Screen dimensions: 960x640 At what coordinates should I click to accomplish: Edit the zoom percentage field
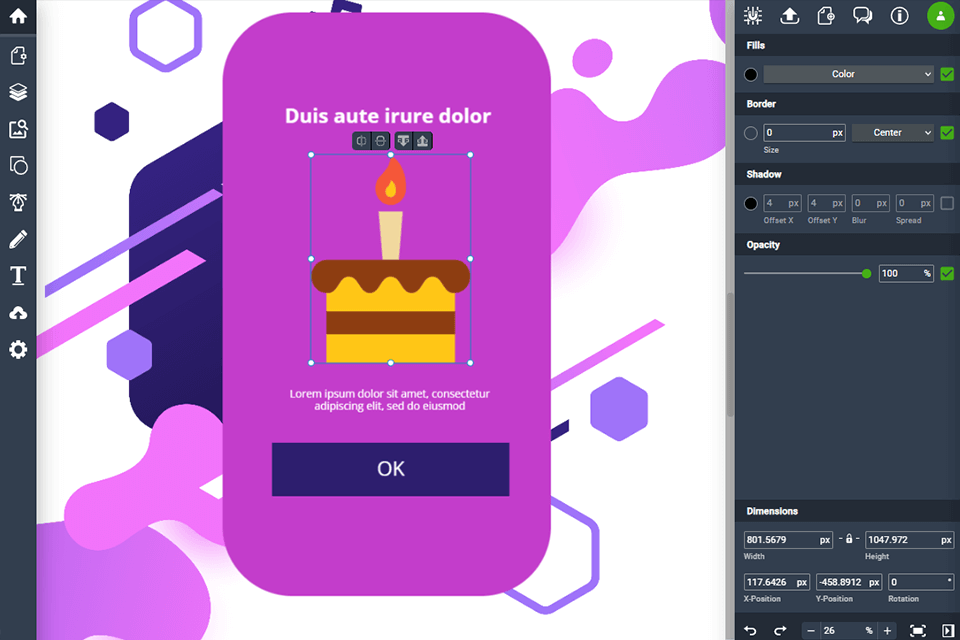pyautogui.click(x=849, y=630)
